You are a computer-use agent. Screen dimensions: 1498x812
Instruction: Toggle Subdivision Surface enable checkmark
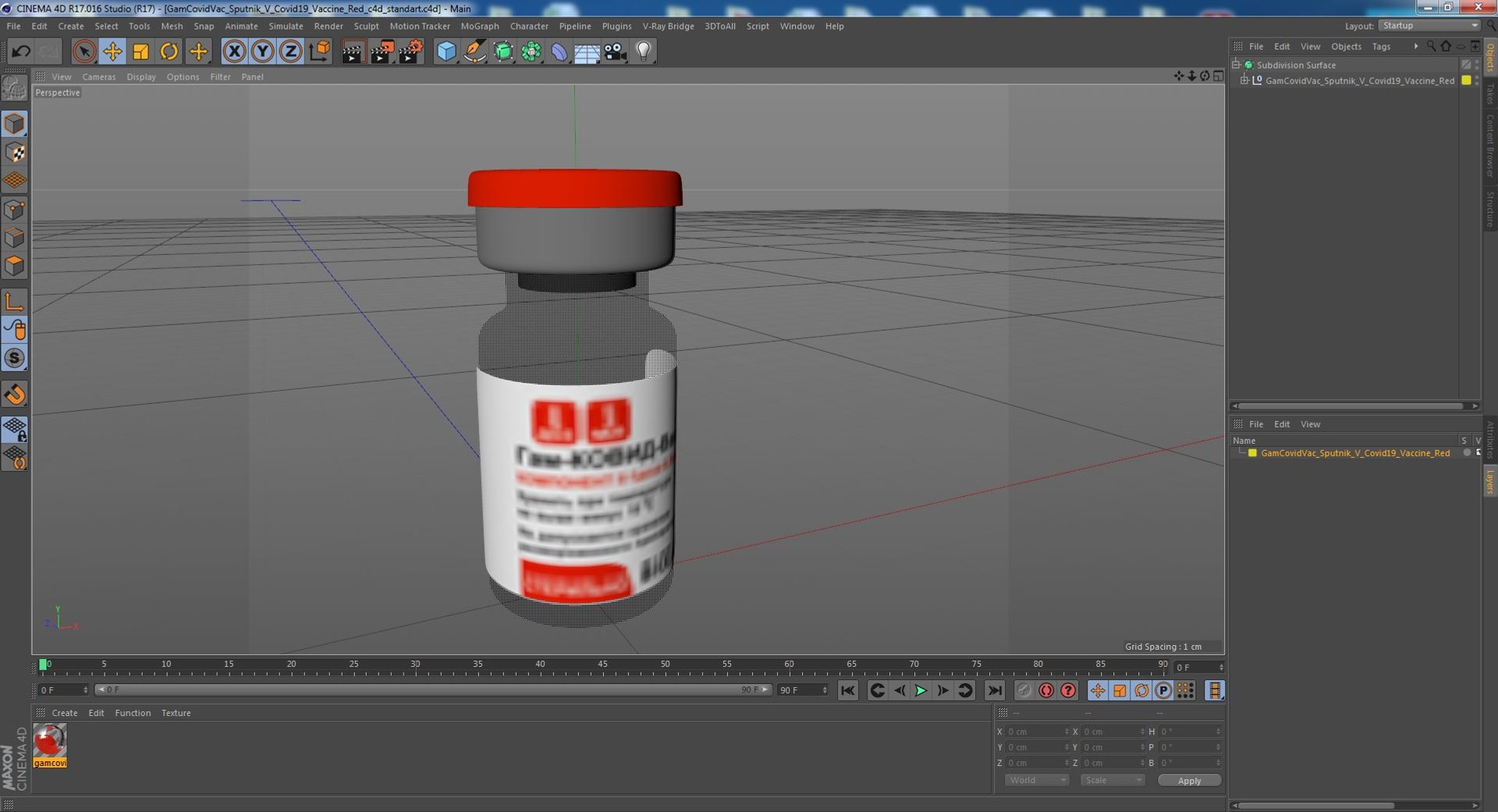click(x=1466, y=65)
